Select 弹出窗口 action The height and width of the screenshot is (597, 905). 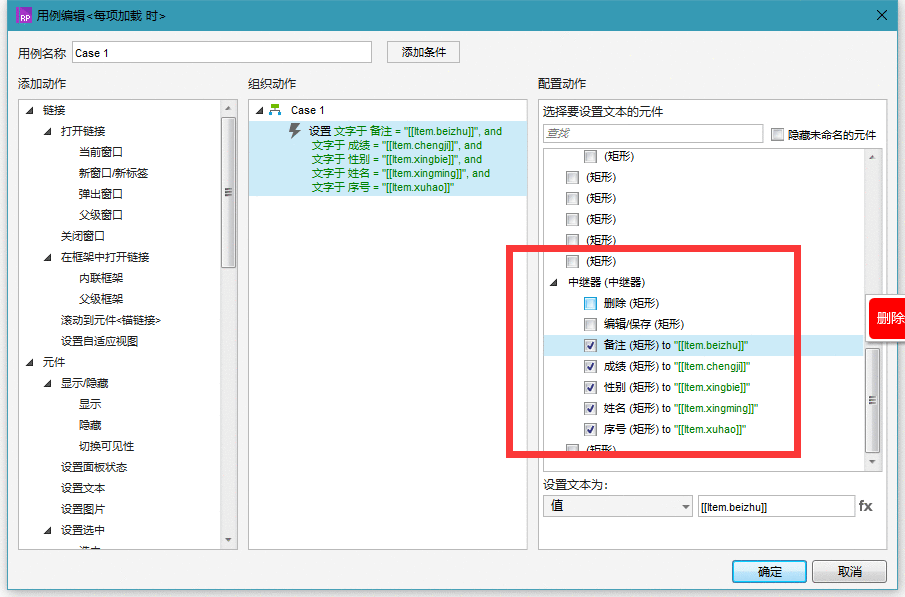pos(101,194)
